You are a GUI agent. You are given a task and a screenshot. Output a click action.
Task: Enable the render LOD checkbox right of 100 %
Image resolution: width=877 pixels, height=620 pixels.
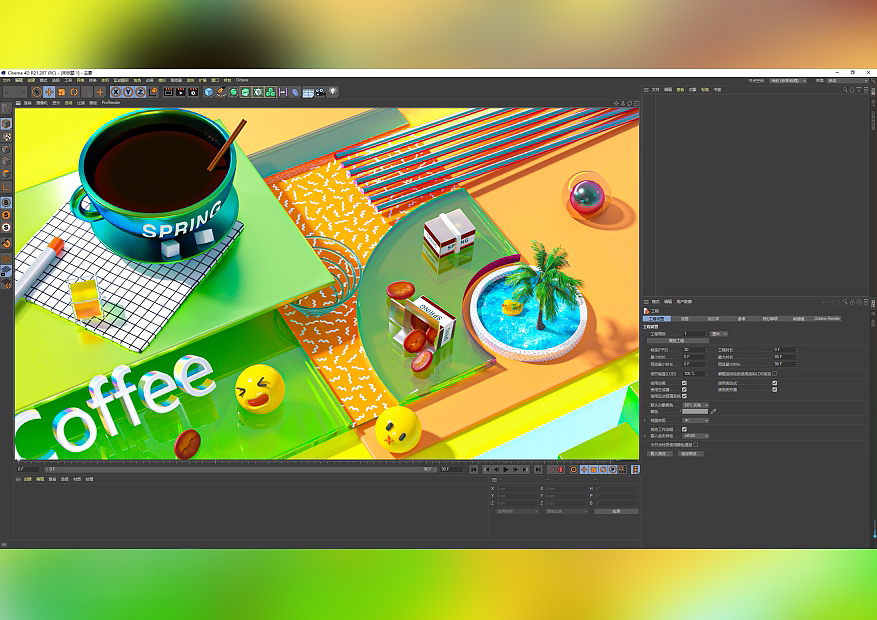coord(775,373)
